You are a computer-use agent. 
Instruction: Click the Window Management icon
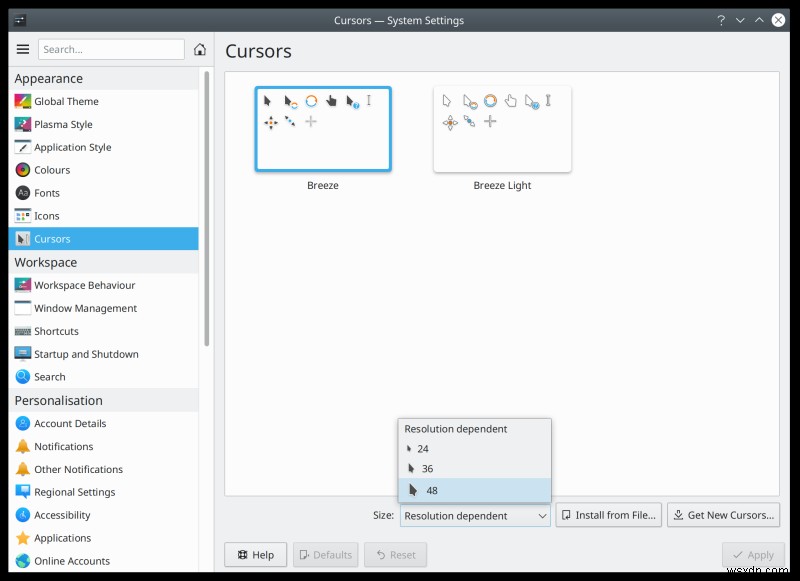pos(23,308)
